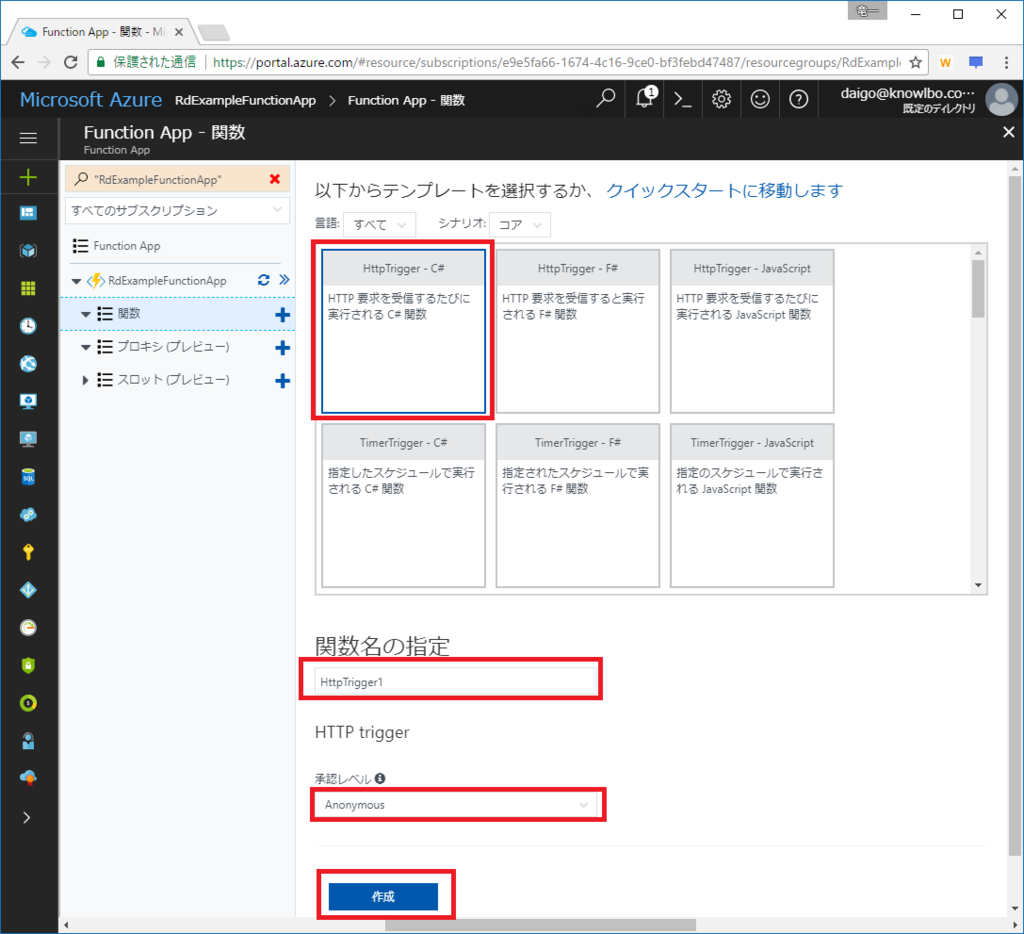Collapse the 関数 tree node
This screenshot has height=934, width=1024.
point(88,313)
